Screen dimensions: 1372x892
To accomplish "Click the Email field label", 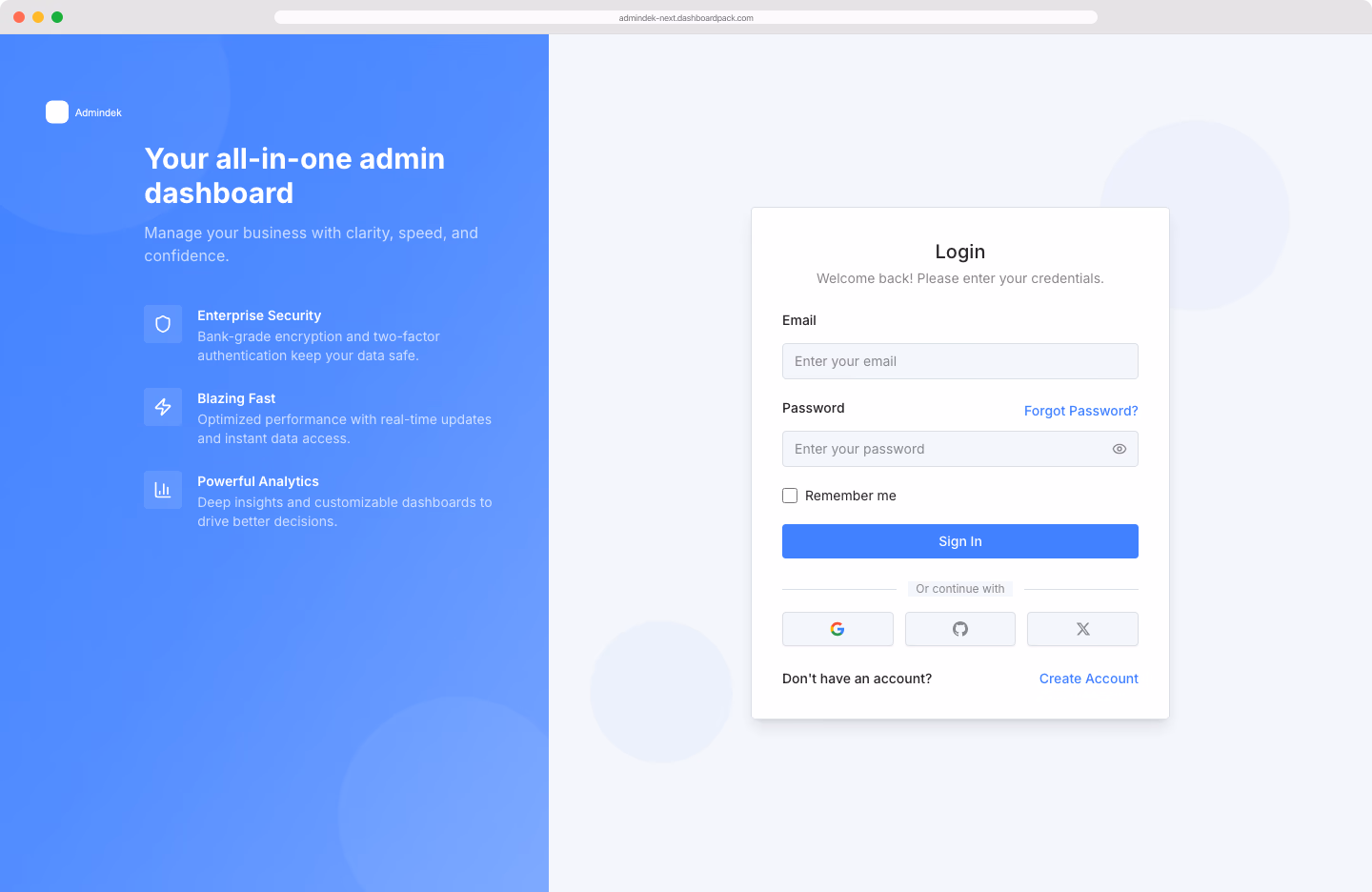I will pos(799,320).
